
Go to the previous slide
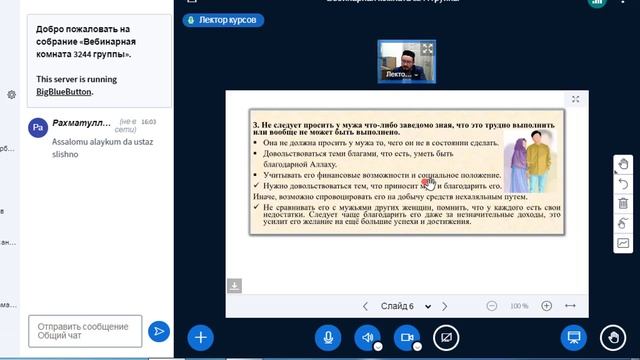coord(365,306)
